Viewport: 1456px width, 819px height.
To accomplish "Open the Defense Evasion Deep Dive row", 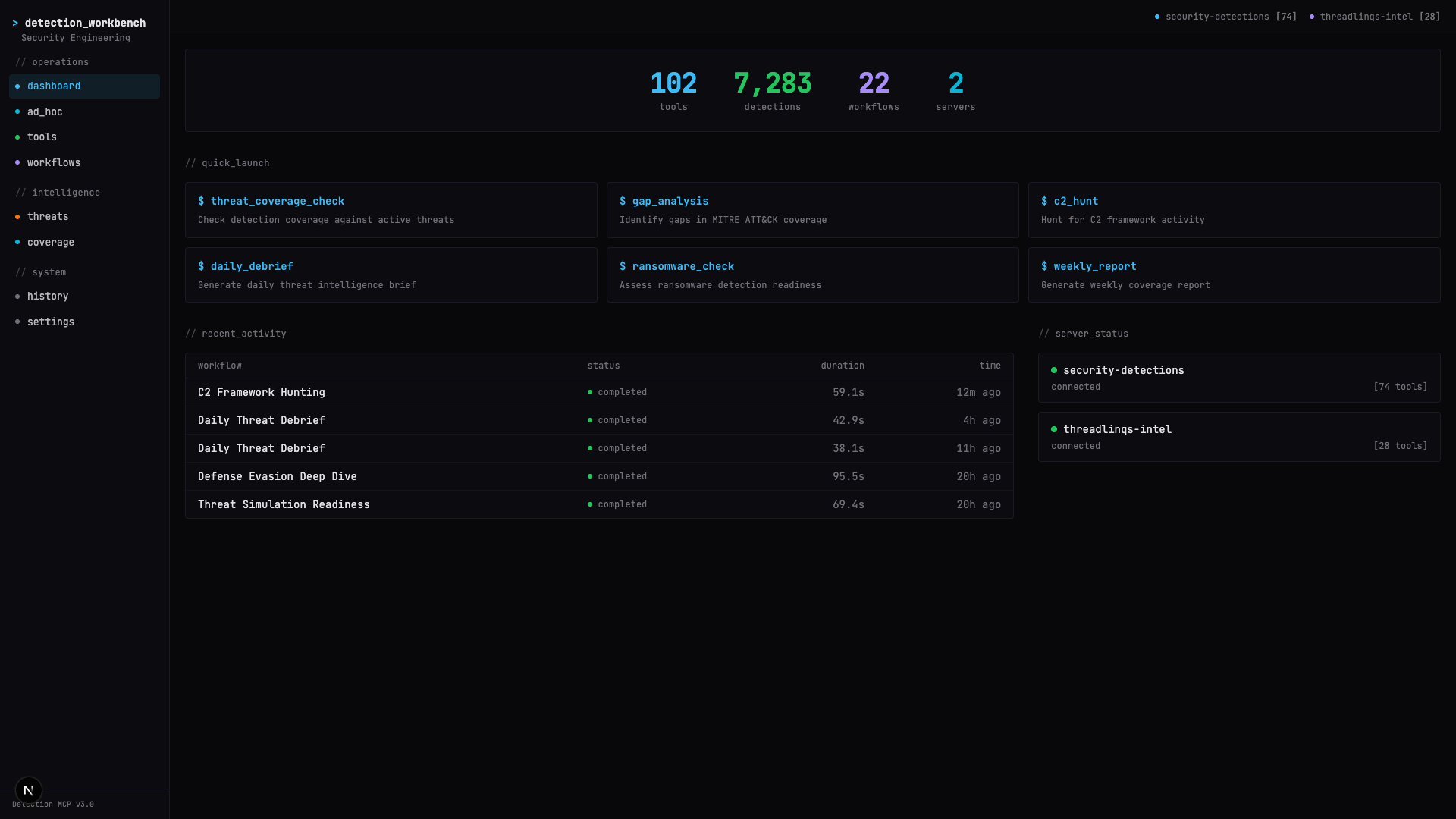I will 599,477.
